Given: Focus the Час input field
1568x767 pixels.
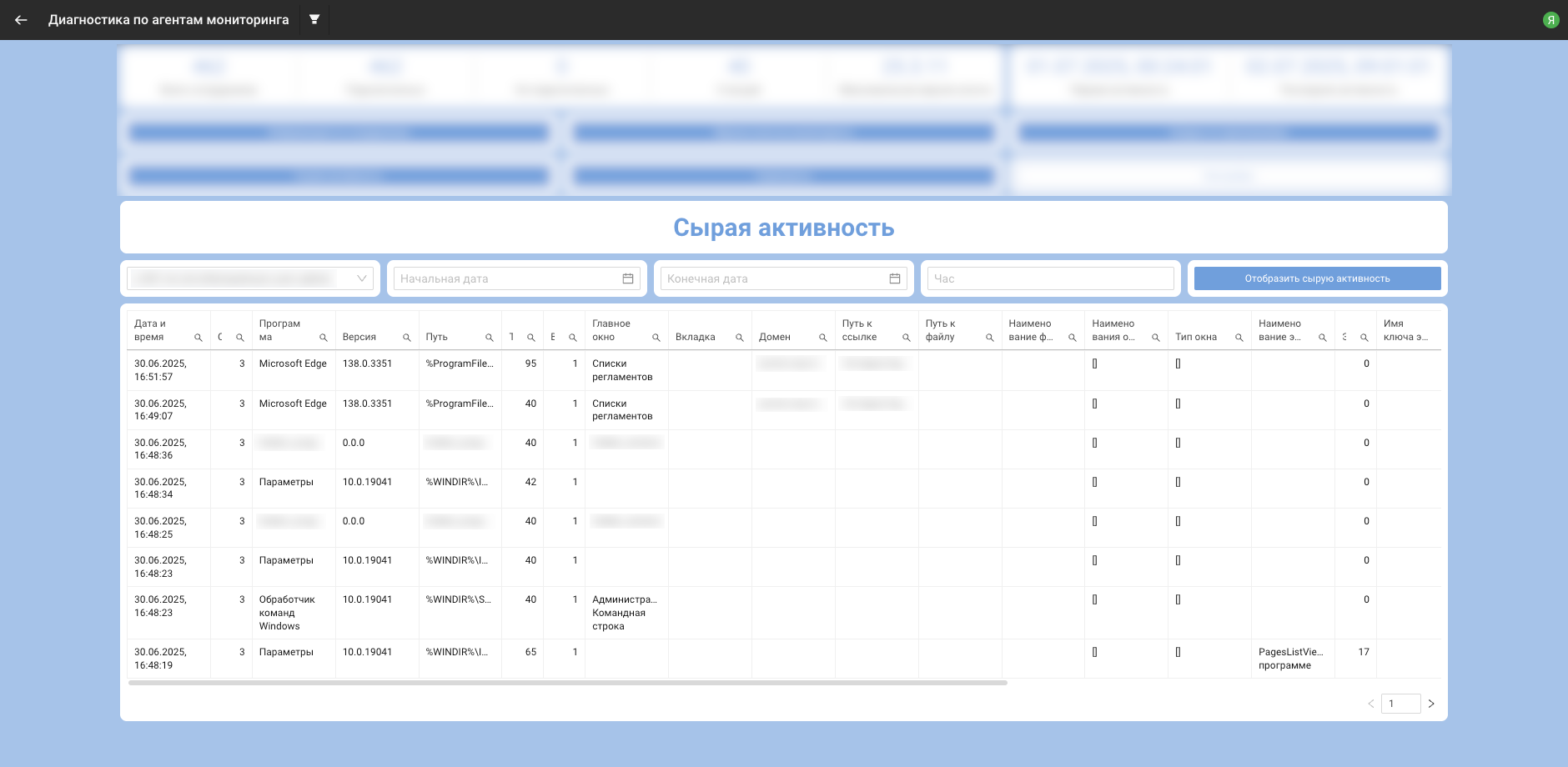Looking at the screenshot, I should (x=1050, y=278).
